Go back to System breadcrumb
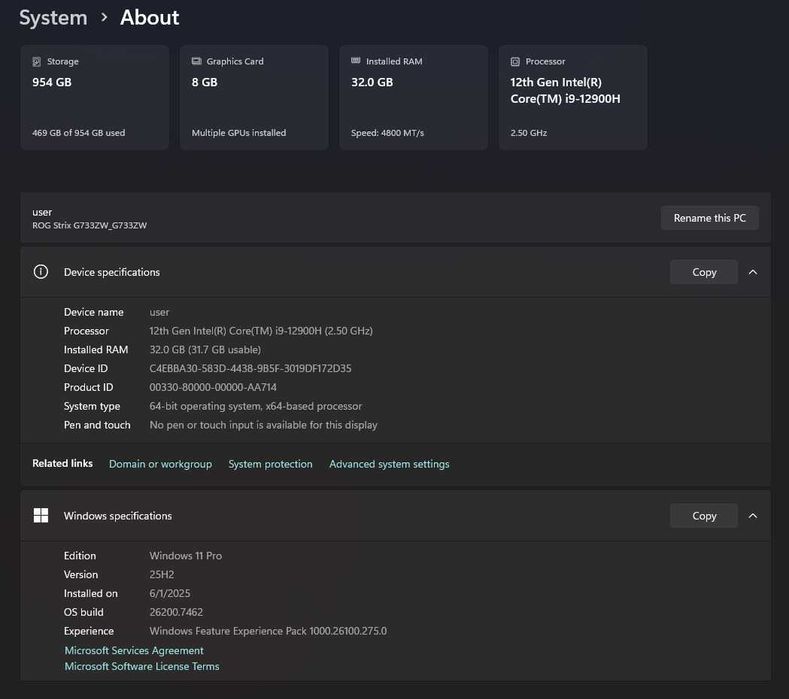This screenshot has width=789, height=699. pyautogui.click(x=53, y=18)
